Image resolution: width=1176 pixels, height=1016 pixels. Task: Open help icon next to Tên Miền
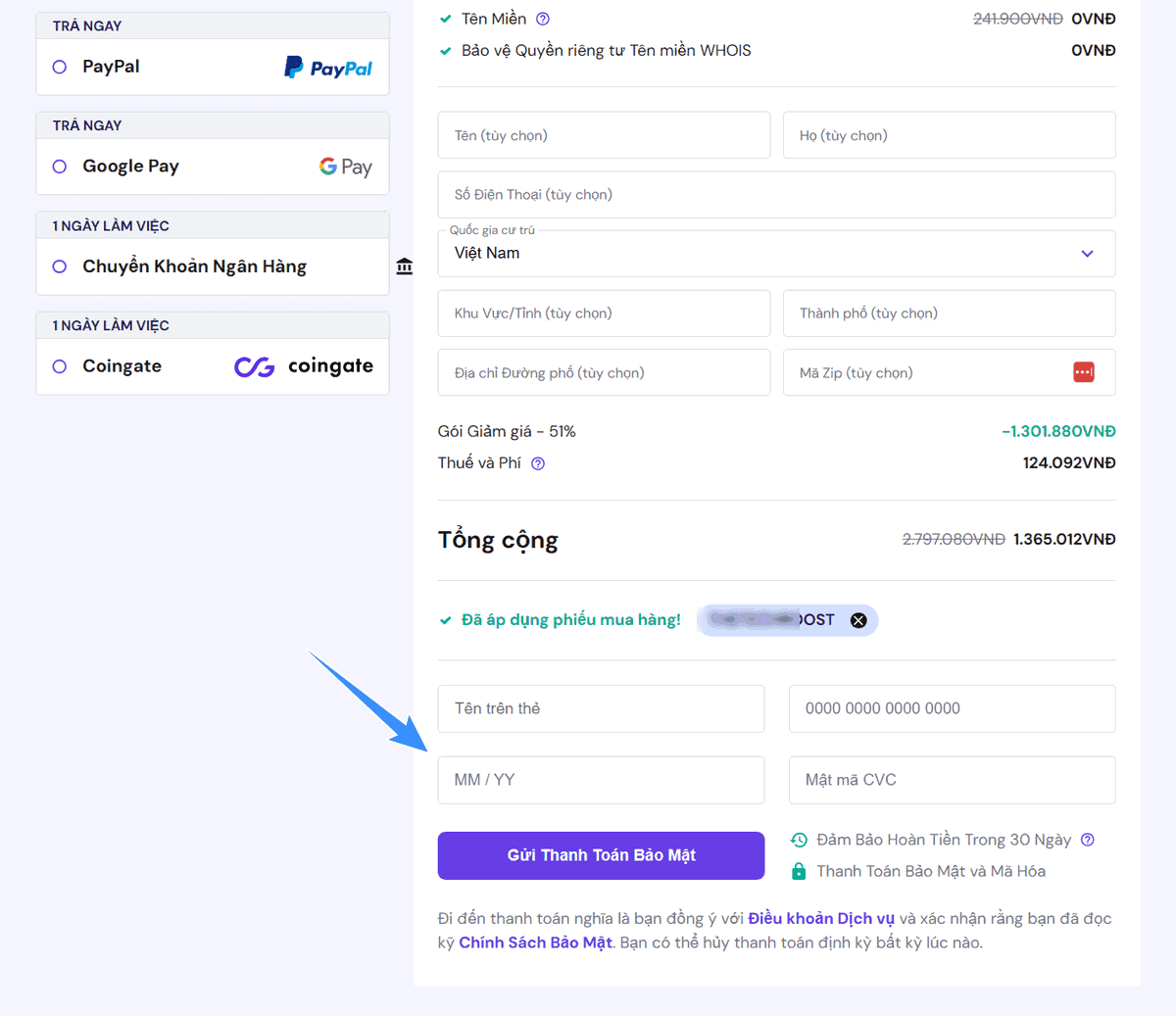[x=543, y=19]
